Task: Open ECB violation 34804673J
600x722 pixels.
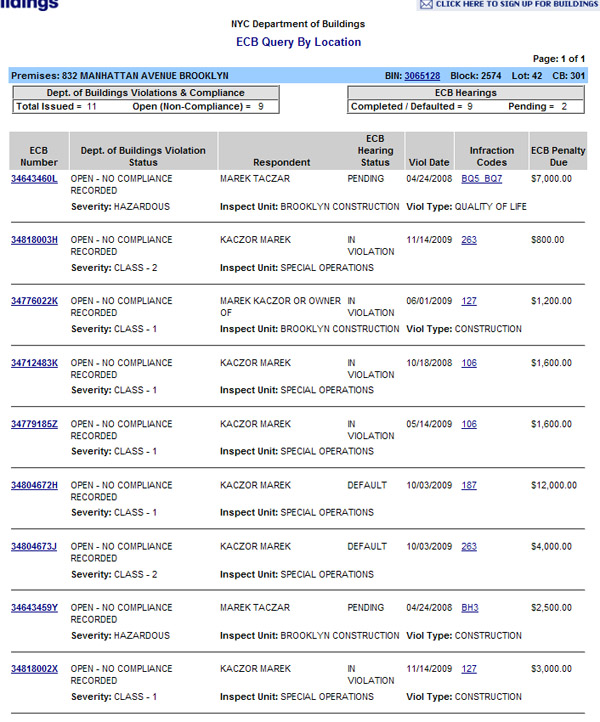Action: coord(35,547)
